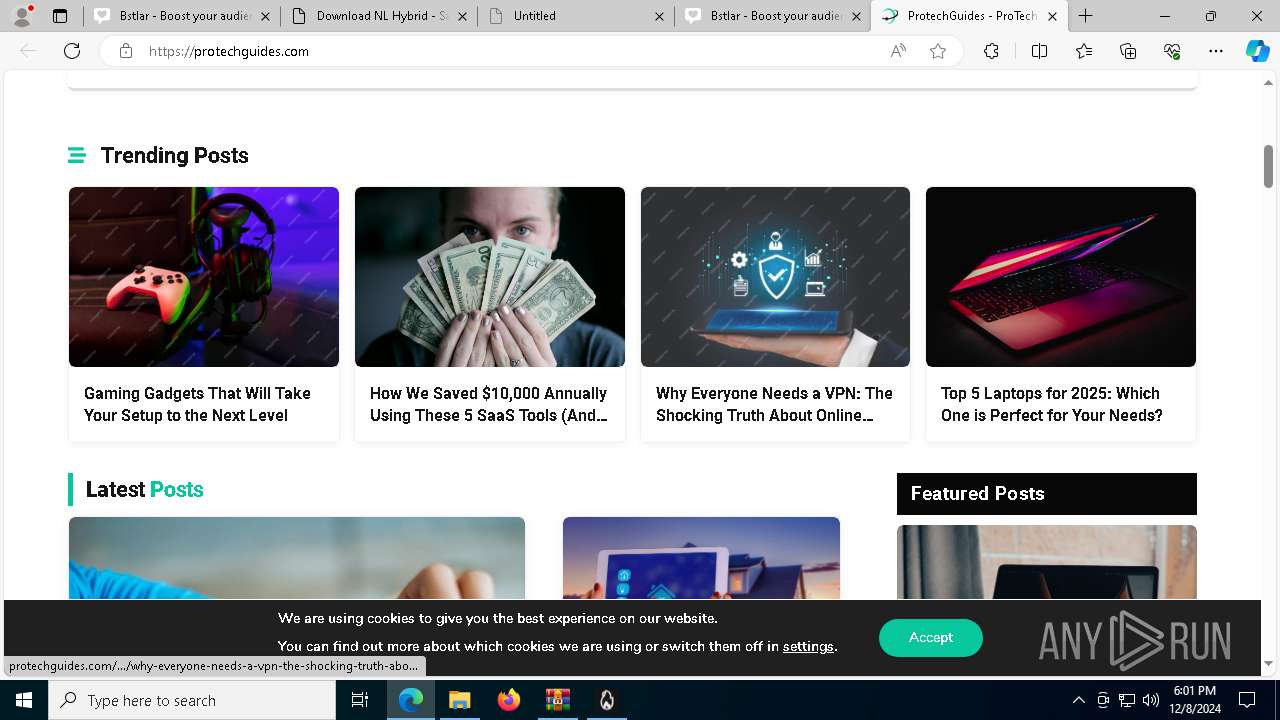This screenshot has width=1280, height=720.
Task: Click the taskbar search box
Action: (x=192, y=700)
